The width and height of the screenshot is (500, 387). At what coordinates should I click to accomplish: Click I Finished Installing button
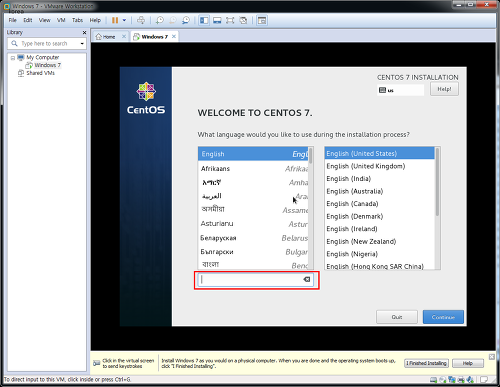pos(426,363)
